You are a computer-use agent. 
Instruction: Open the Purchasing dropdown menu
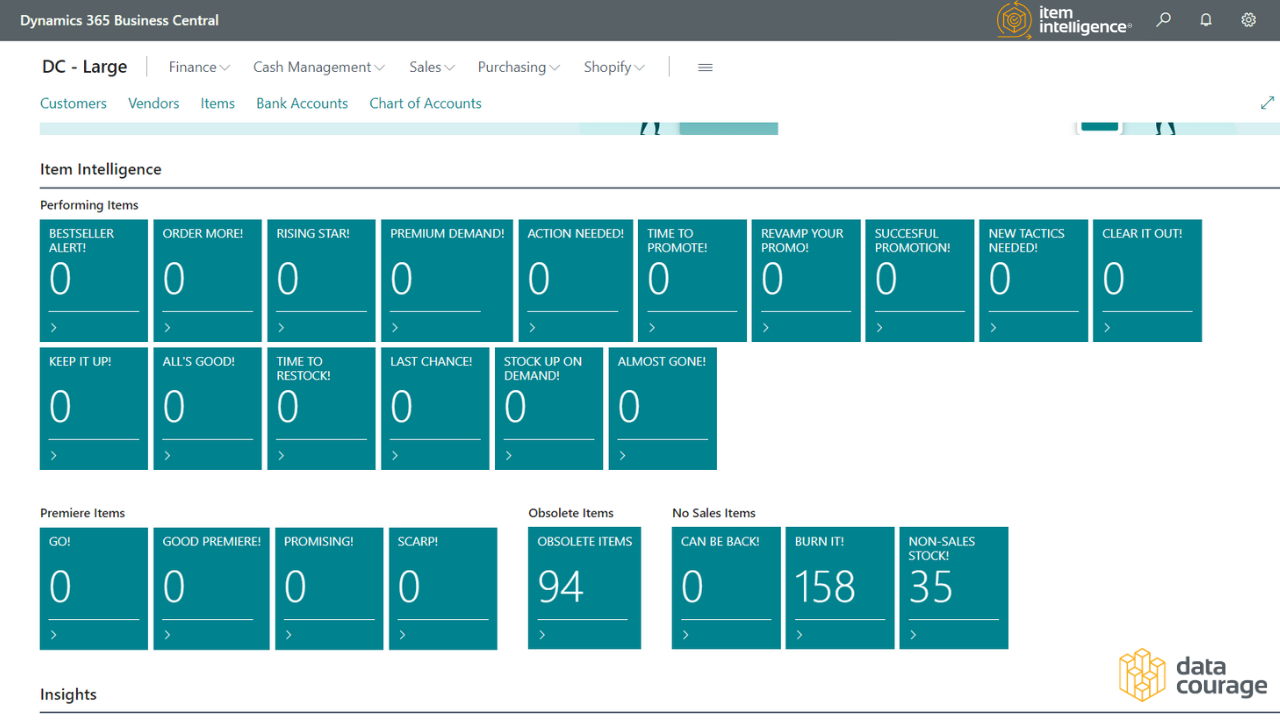(x=518, y=67)
